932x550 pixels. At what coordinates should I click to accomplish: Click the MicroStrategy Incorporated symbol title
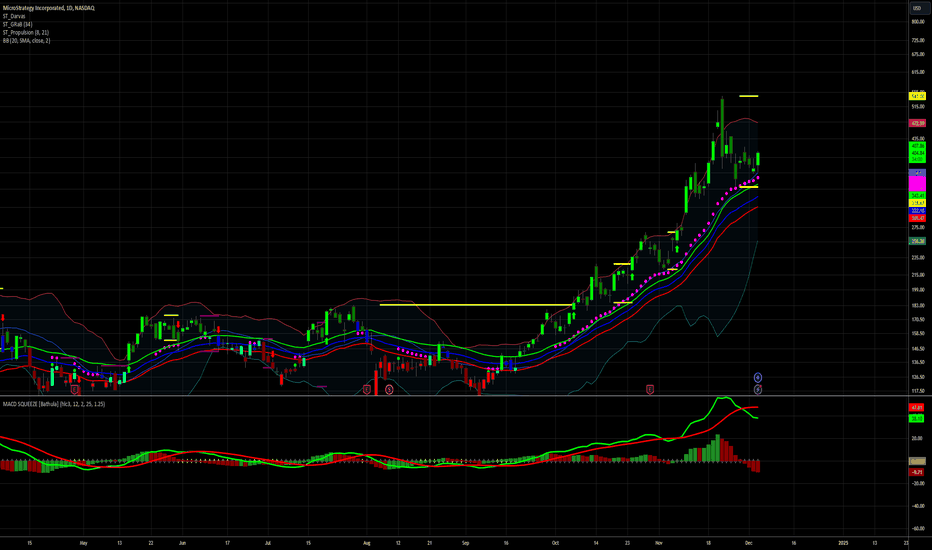45,8
